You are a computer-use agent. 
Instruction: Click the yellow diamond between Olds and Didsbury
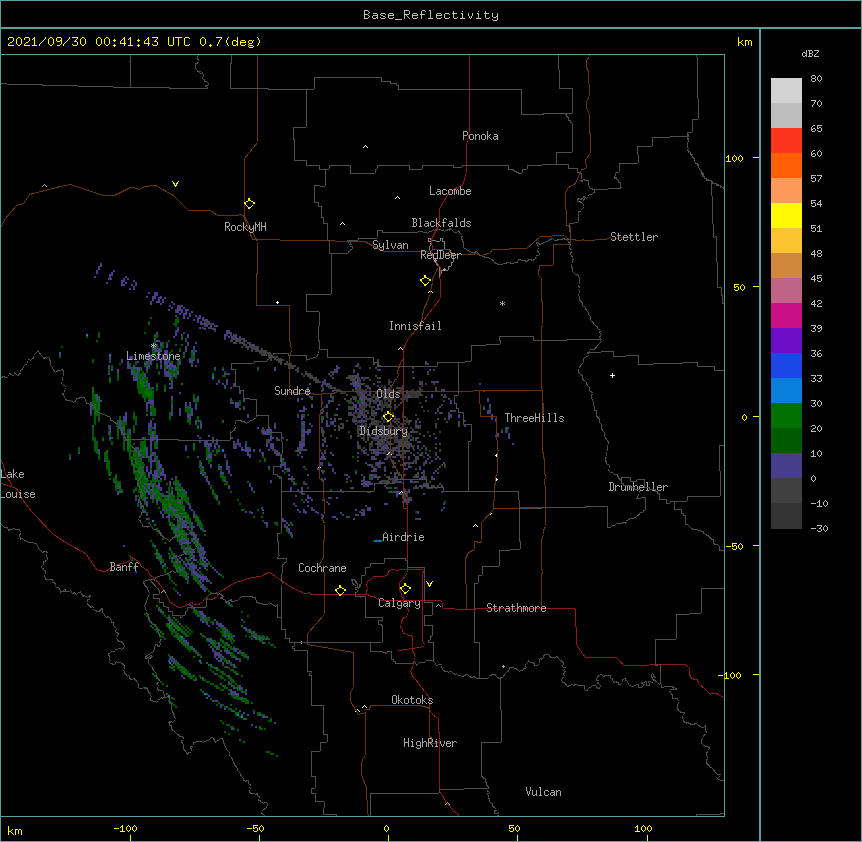click(388, 417)
